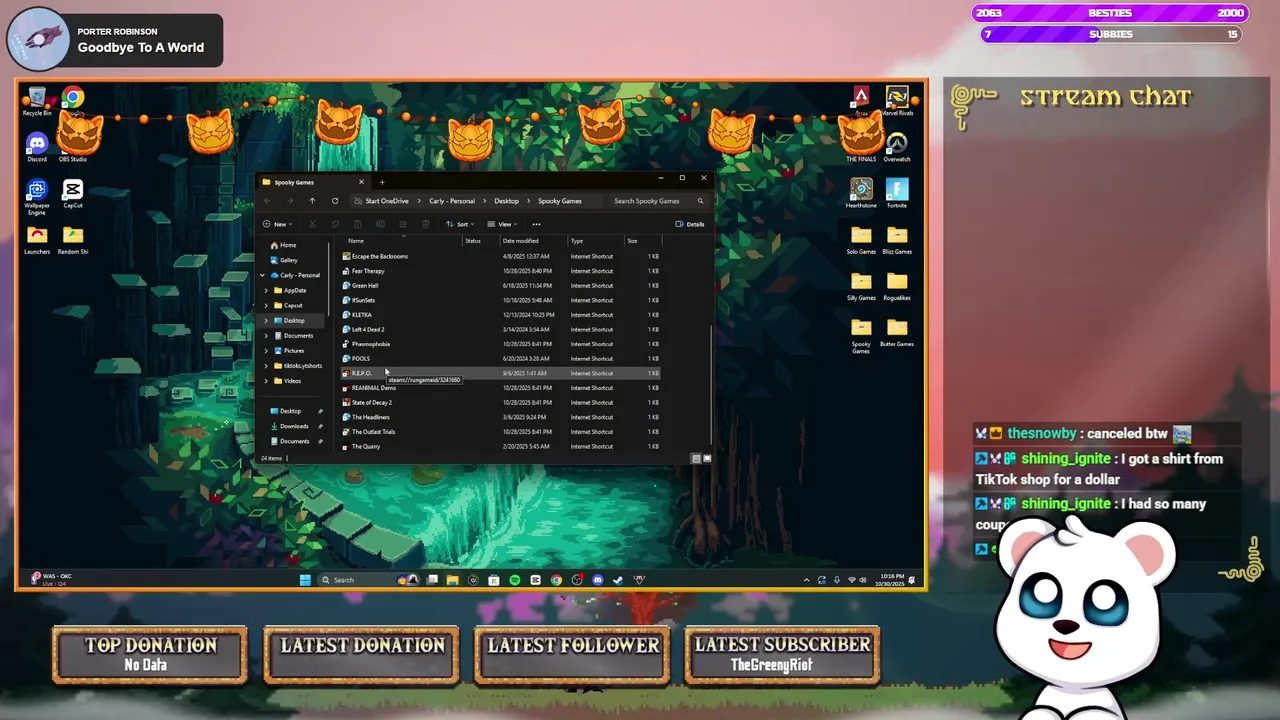Viewport: 1280px width, 720px height.
Task: Sort by the Date modified column
Action: pyautogui.click(x=534, y=241)
